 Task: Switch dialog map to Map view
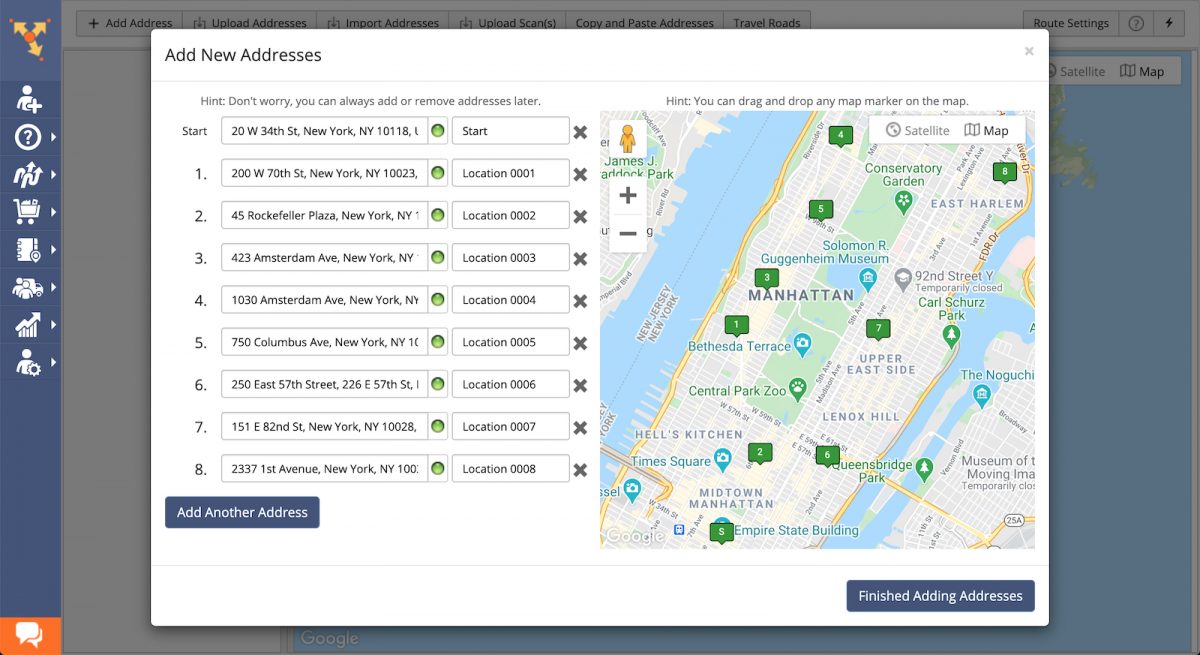pyautogui.click(x=986, y=131)
